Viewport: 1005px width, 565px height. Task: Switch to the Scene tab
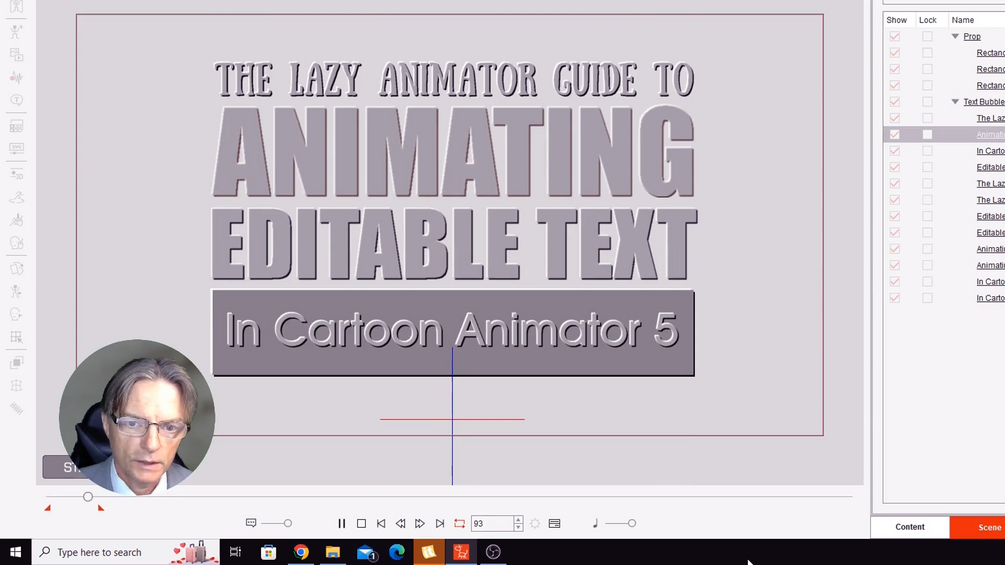[x=977, y=527]
